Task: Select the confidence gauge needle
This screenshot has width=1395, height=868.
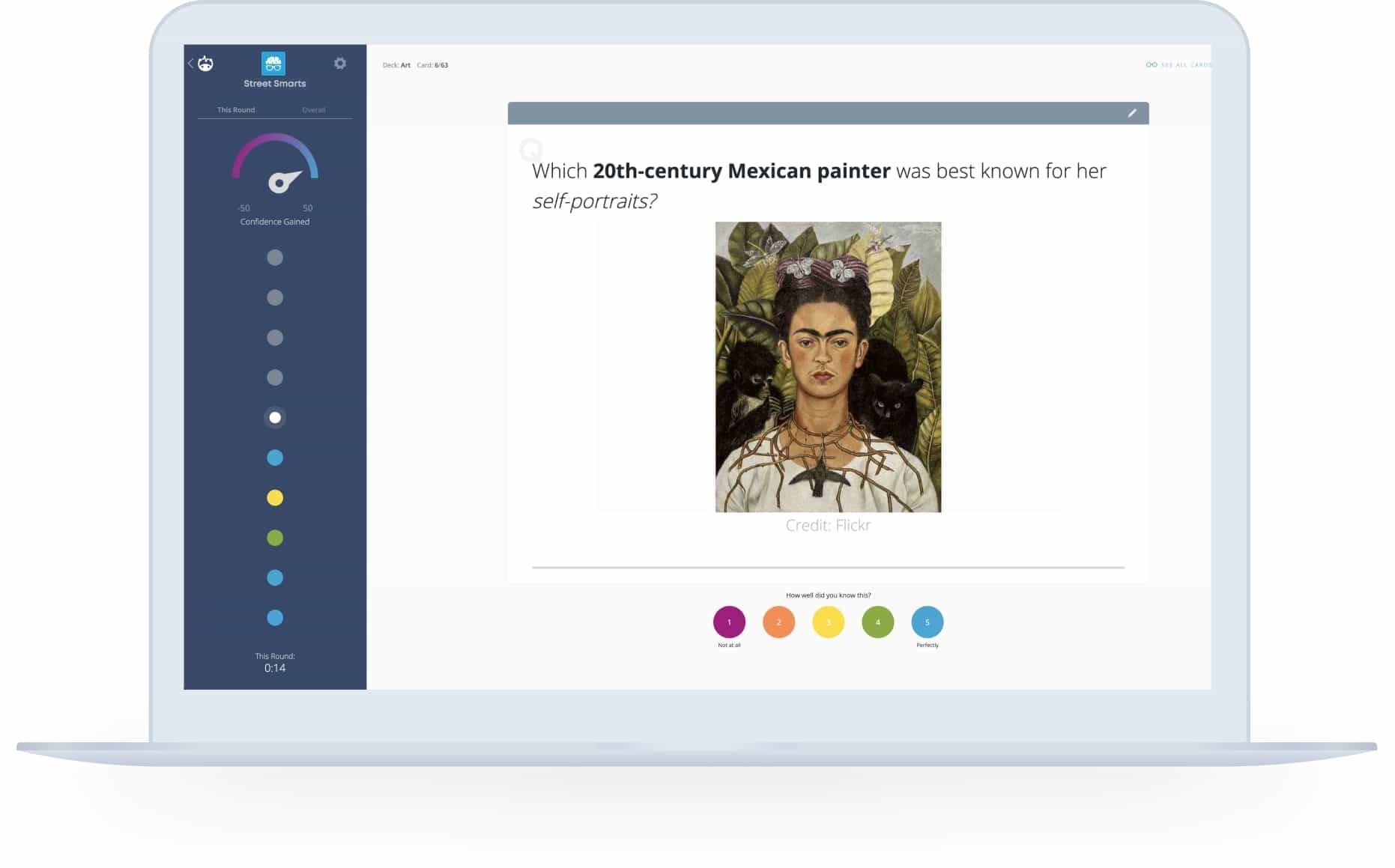Action: click(x=279, y=181)
